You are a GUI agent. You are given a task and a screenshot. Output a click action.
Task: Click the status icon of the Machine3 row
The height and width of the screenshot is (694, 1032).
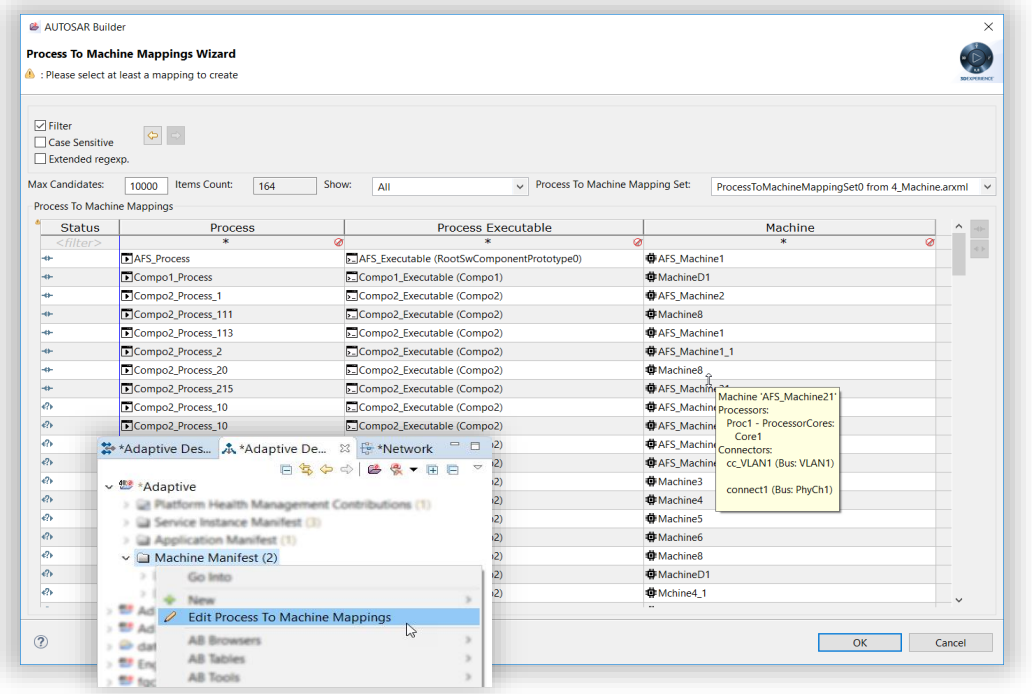click(47, 481)
